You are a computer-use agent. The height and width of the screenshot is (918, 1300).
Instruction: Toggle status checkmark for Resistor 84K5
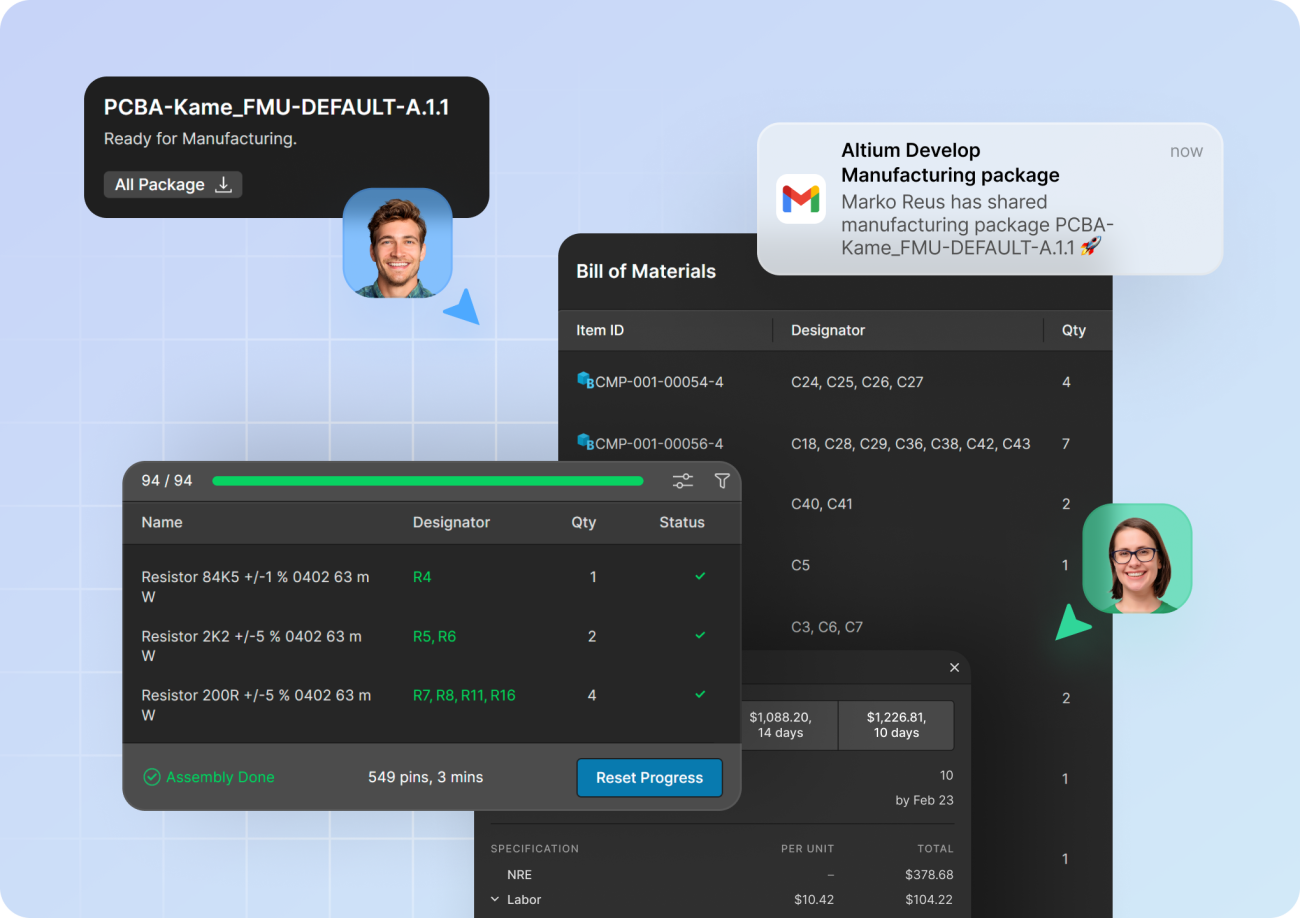pyautogui.click(x=700, y=576)
